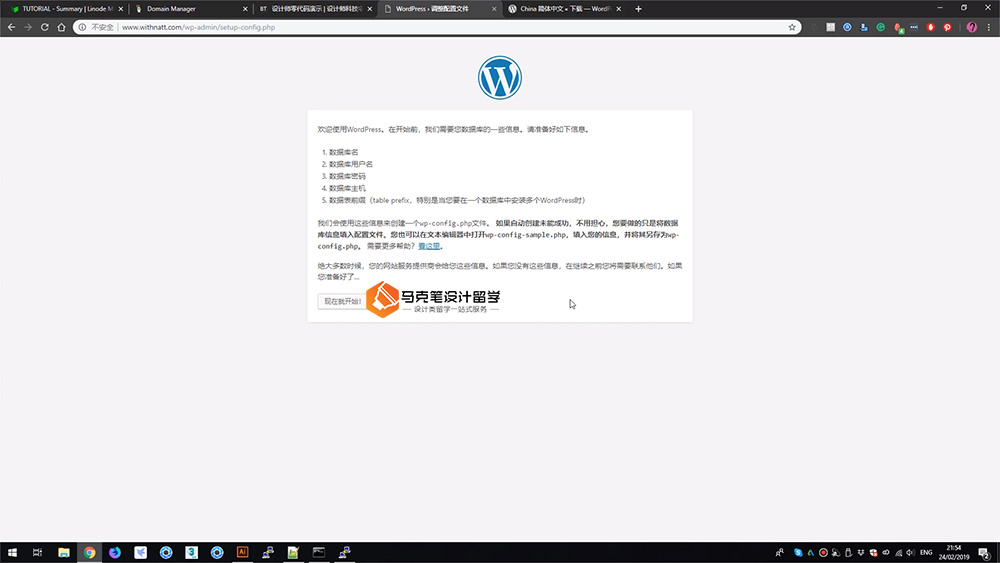Open Adobe Illustrator from taskbar
1000x563 pixels.
[242, 552]
